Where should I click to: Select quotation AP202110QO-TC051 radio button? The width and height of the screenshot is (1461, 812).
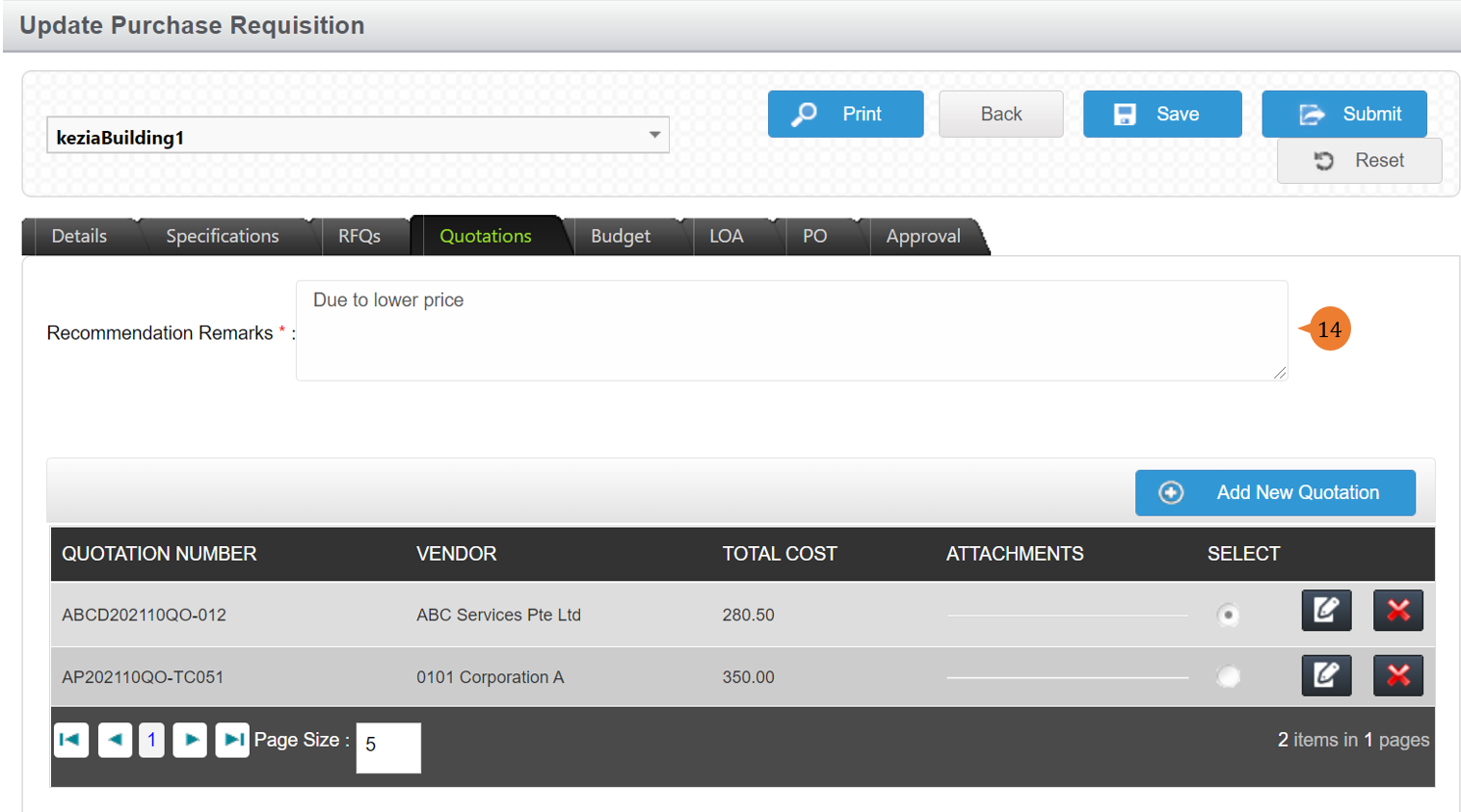(1228, 676)
